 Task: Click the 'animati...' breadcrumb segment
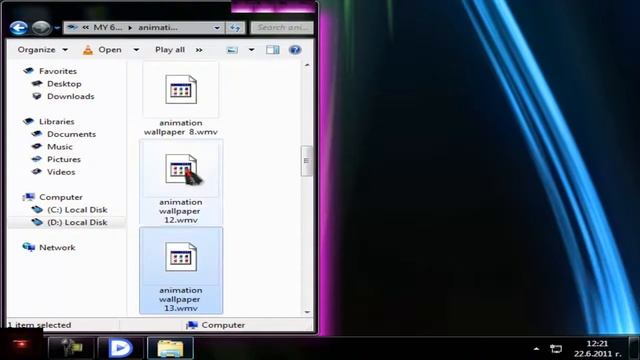point(158,27)
